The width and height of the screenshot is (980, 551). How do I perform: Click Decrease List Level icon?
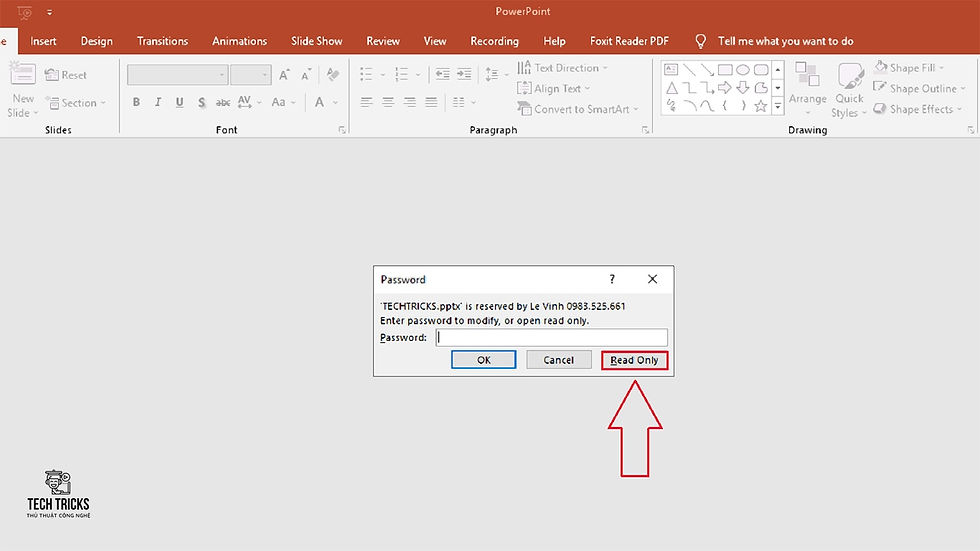(x=442, y=74)
